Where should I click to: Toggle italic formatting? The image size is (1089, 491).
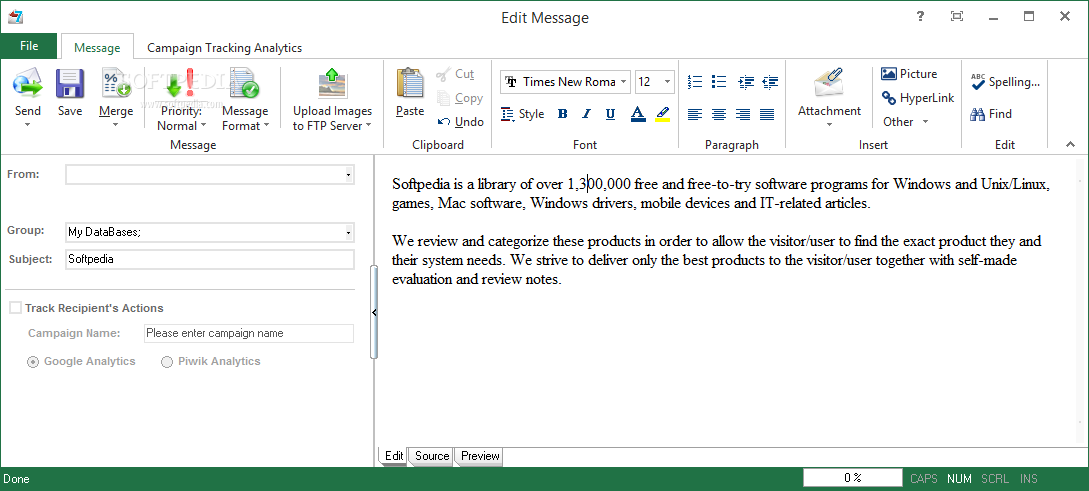[586, 114]
